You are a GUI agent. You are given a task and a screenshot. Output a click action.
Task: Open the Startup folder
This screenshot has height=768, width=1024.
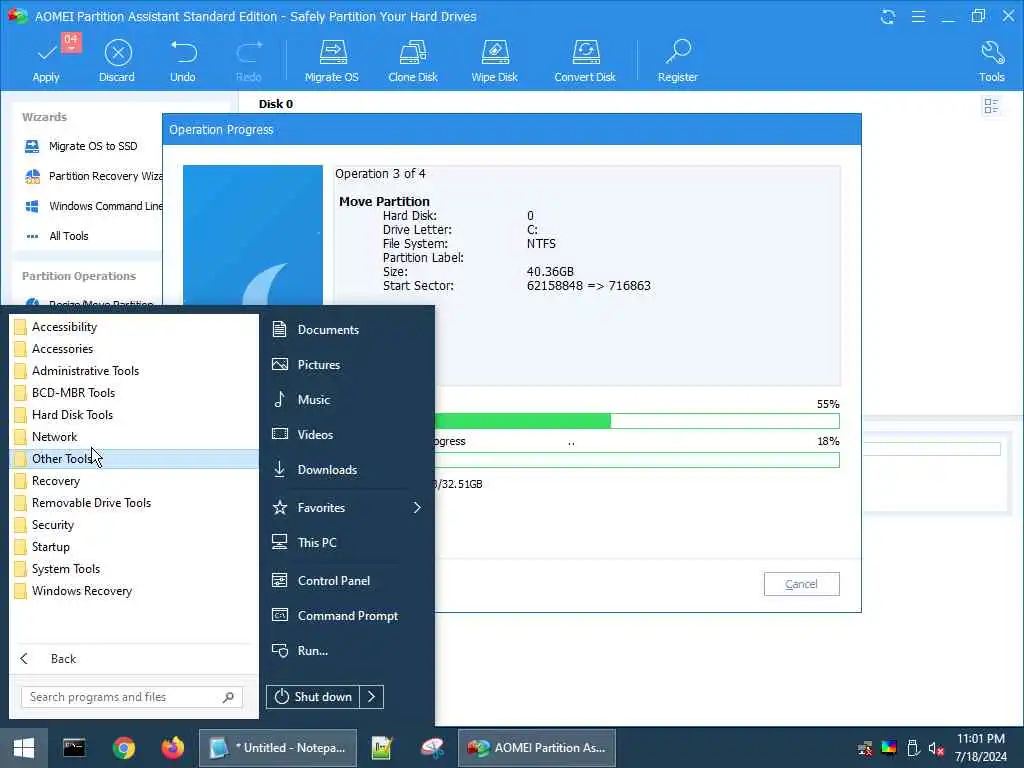tap(135, 547)
